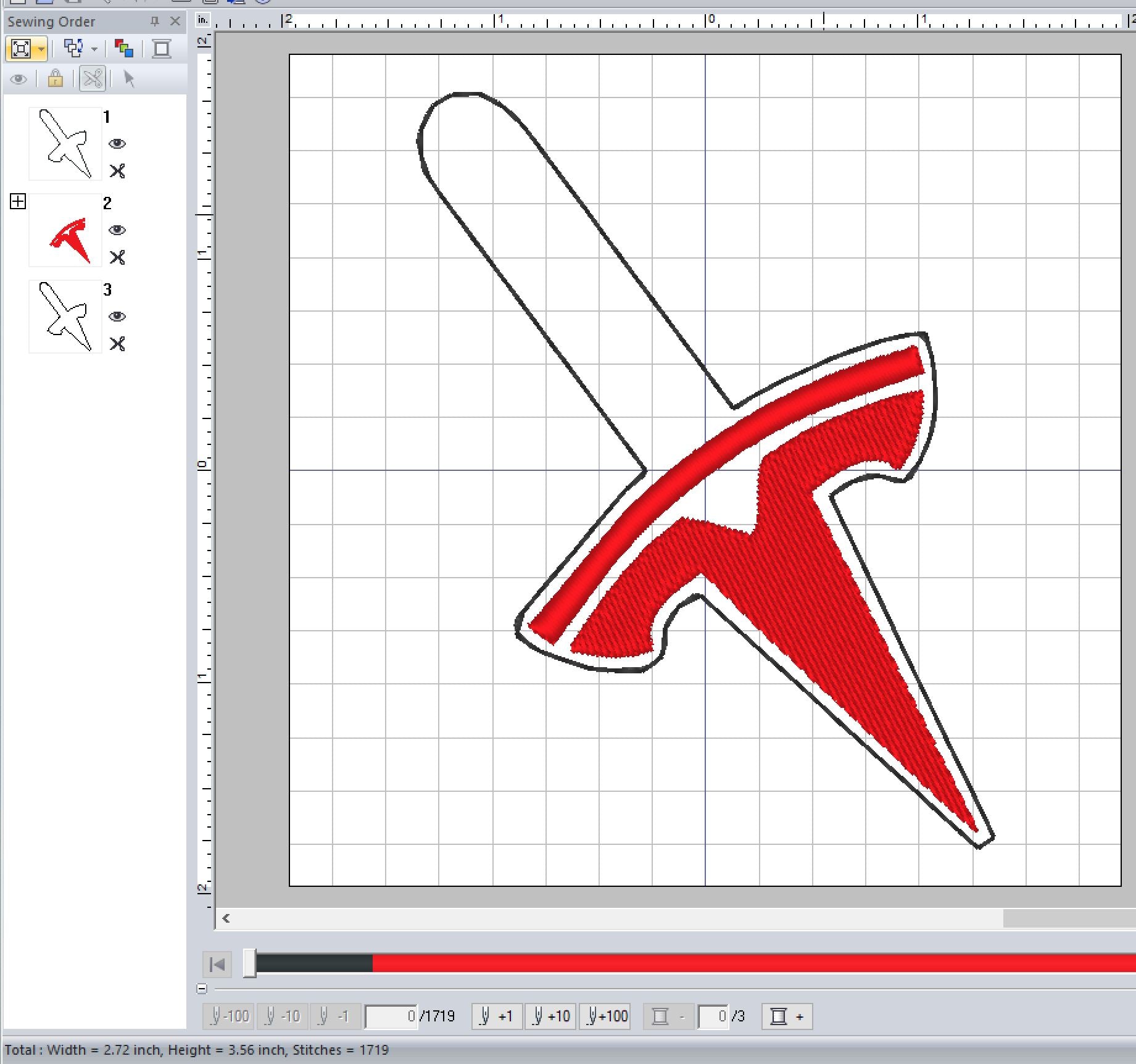Image resolution: width=1136 pixels, height=1064 pixels.
Task: Open the dropdown arrow beside the zoom-to-fit icon
Action: coord(41,49)
